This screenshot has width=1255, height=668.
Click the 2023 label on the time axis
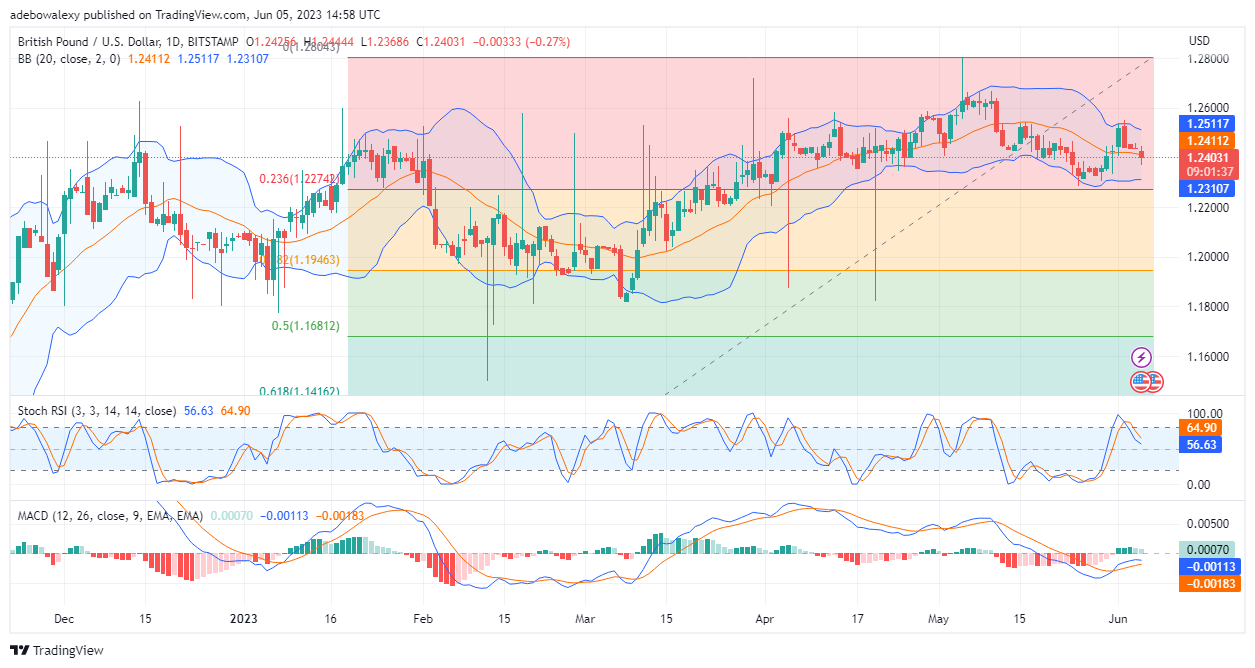[244, 619]
